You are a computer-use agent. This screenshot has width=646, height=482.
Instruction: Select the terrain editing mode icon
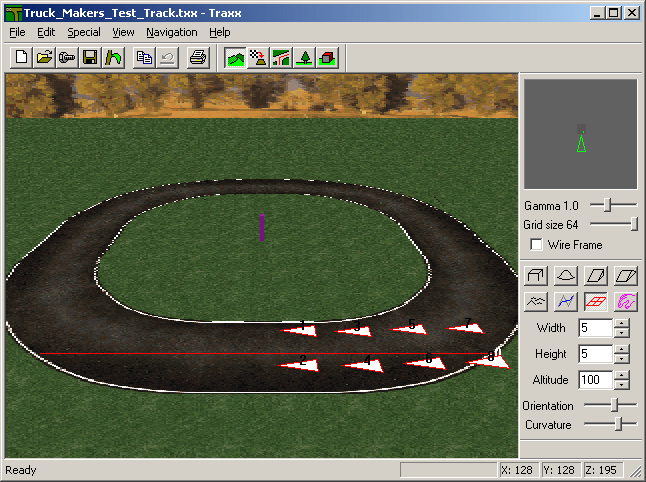236,57
